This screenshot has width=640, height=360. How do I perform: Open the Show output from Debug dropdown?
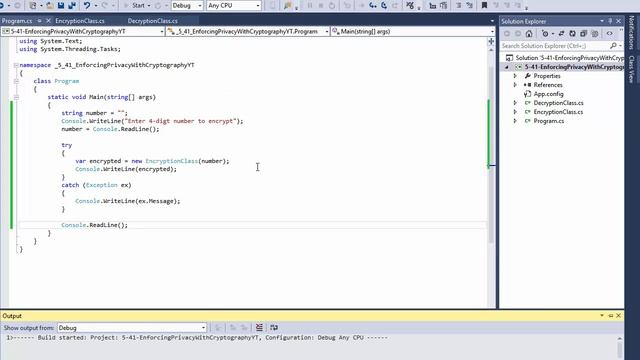tap(132, 328)
